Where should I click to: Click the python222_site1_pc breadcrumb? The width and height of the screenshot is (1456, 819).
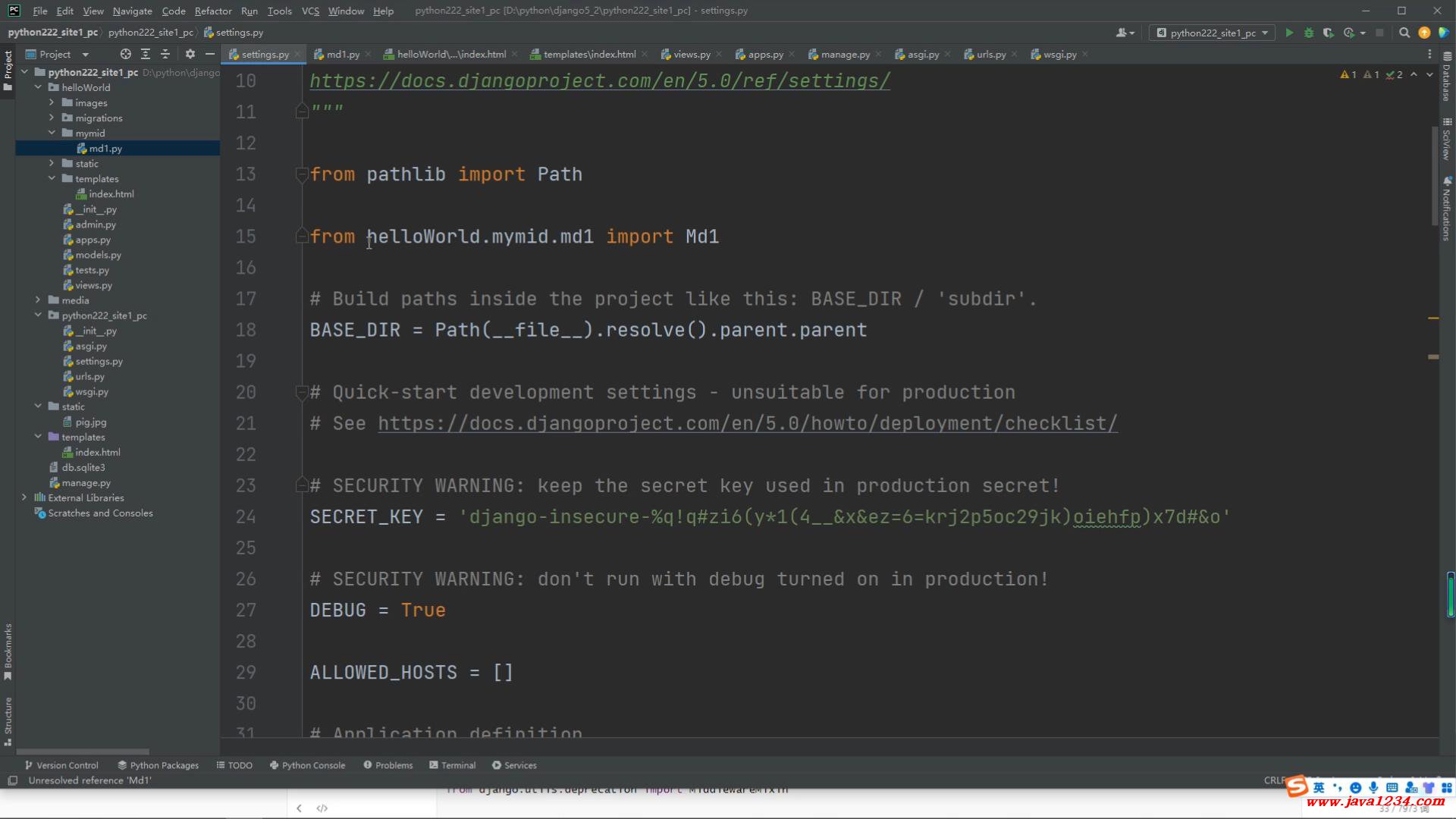[52, 33]
